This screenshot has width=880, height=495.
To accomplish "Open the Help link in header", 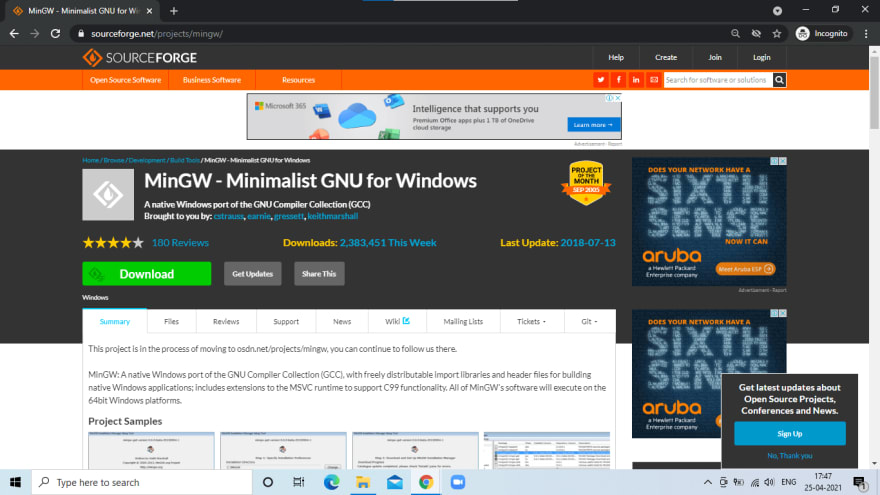I will (616, 57).
